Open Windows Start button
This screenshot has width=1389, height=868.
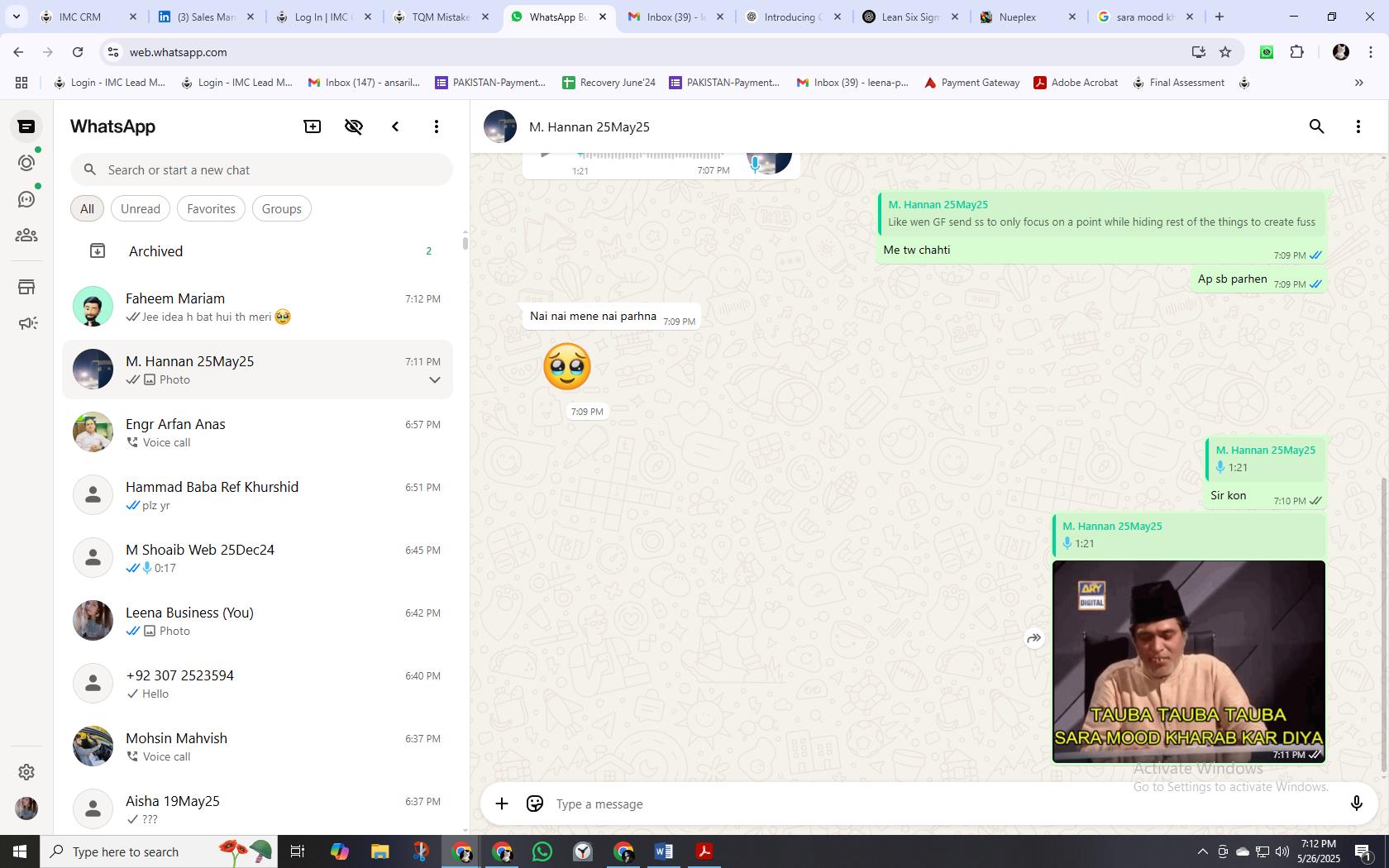tap(20, 851)
